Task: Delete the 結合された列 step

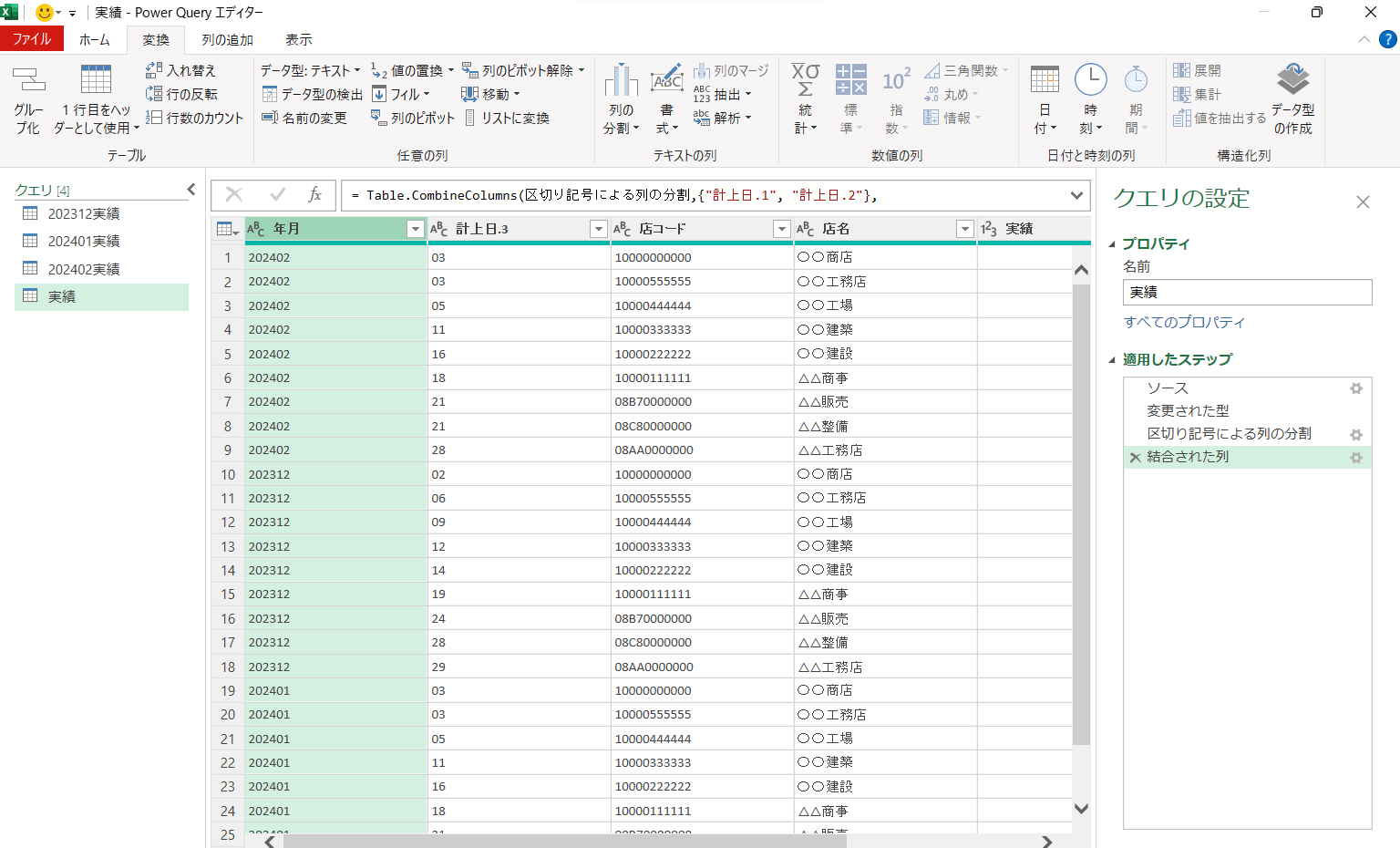Action: [x=1135, y=458]
